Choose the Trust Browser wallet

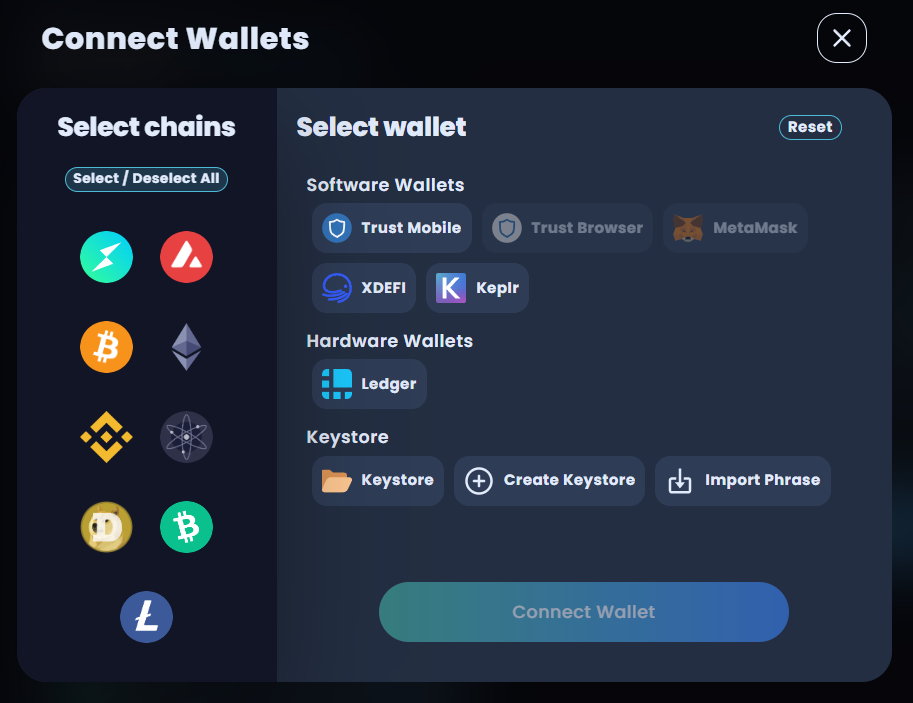568,228
